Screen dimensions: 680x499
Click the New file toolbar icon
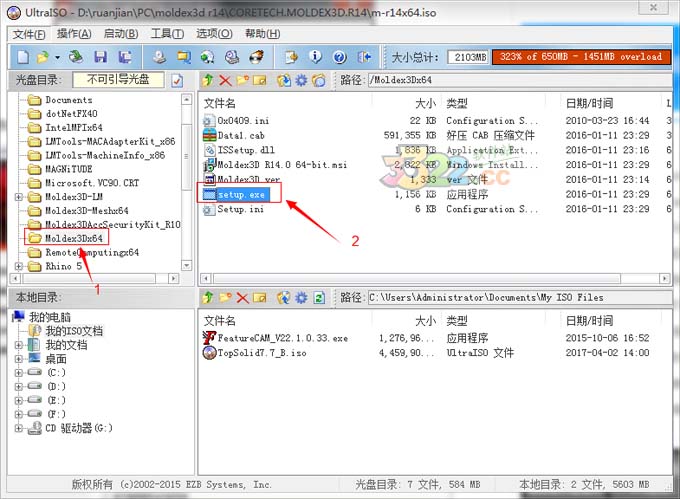point(20,57)
